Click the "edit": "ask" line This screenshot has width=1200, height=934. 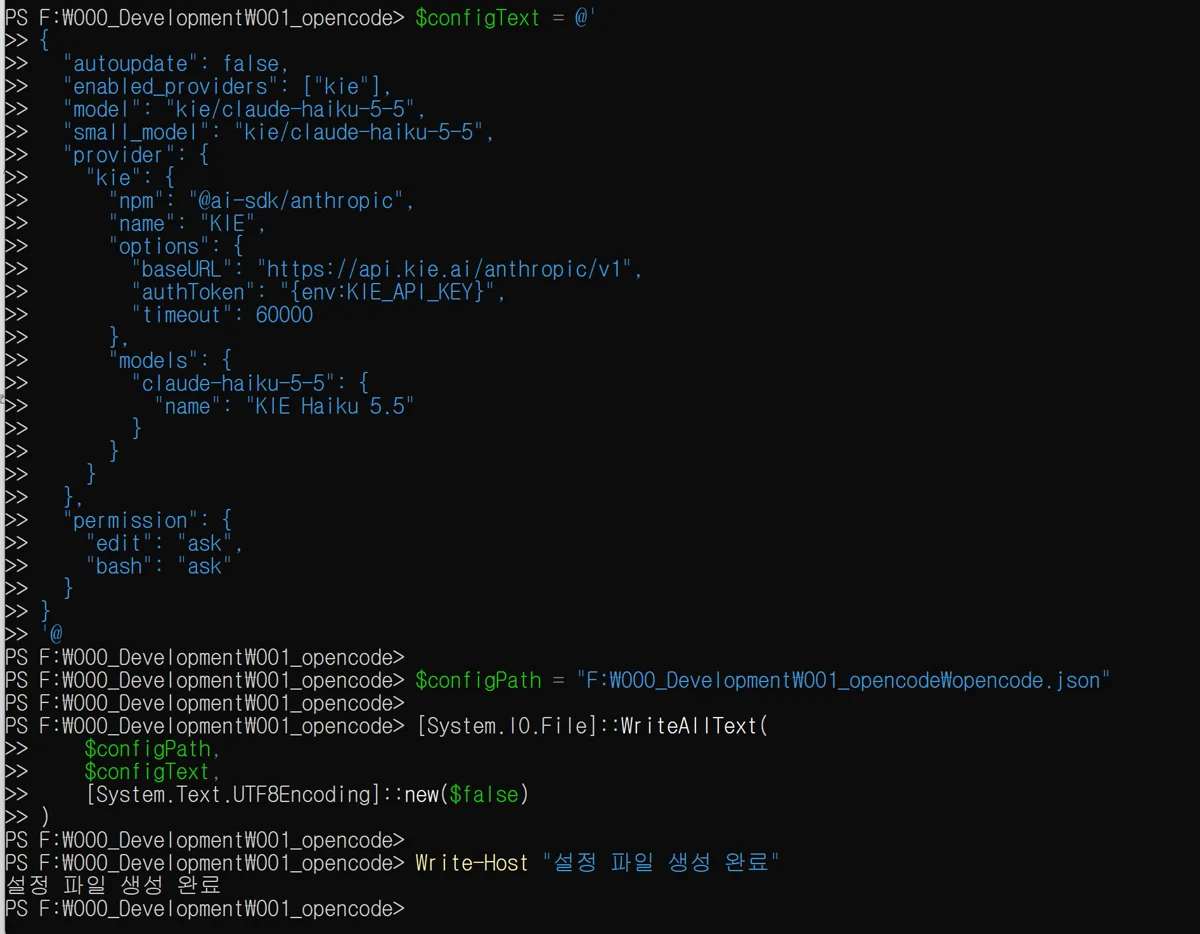[165, 543]
